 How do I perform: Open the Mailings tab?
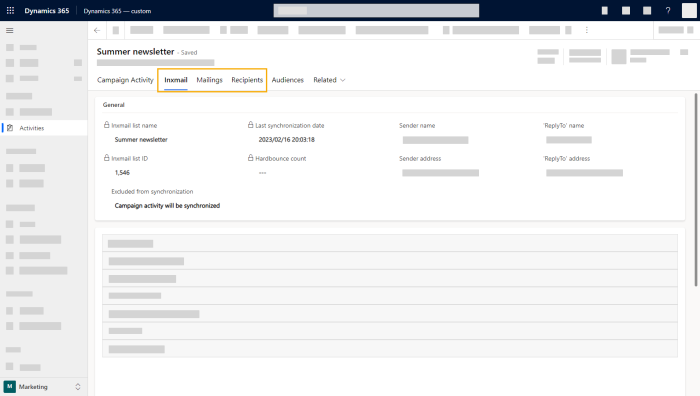209,80
